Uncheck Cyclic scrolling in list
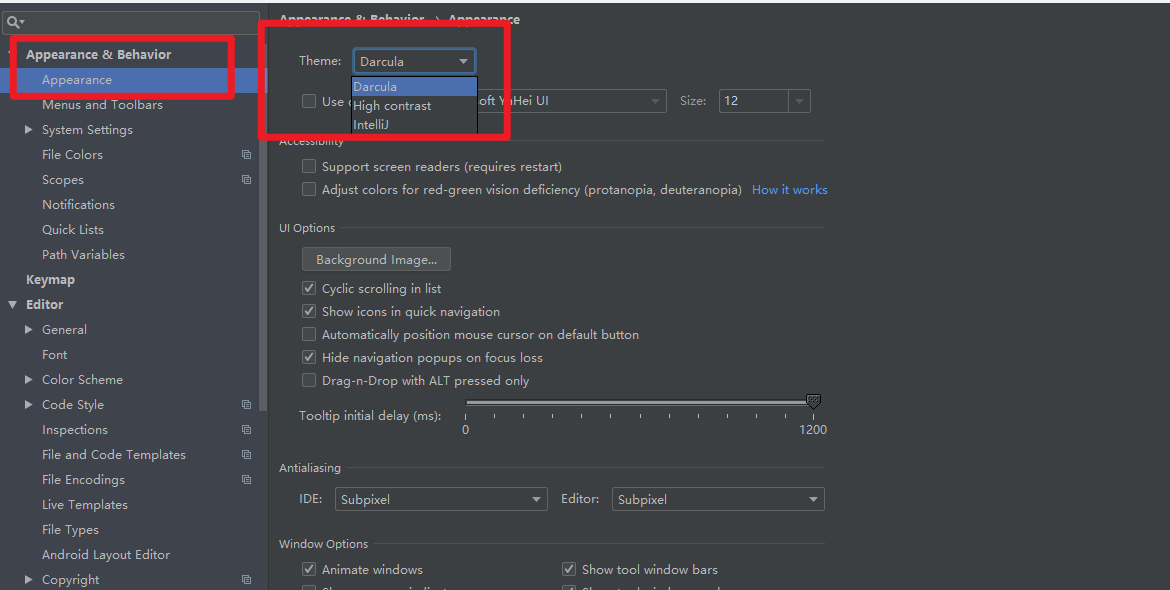 [x=309, y=289]
